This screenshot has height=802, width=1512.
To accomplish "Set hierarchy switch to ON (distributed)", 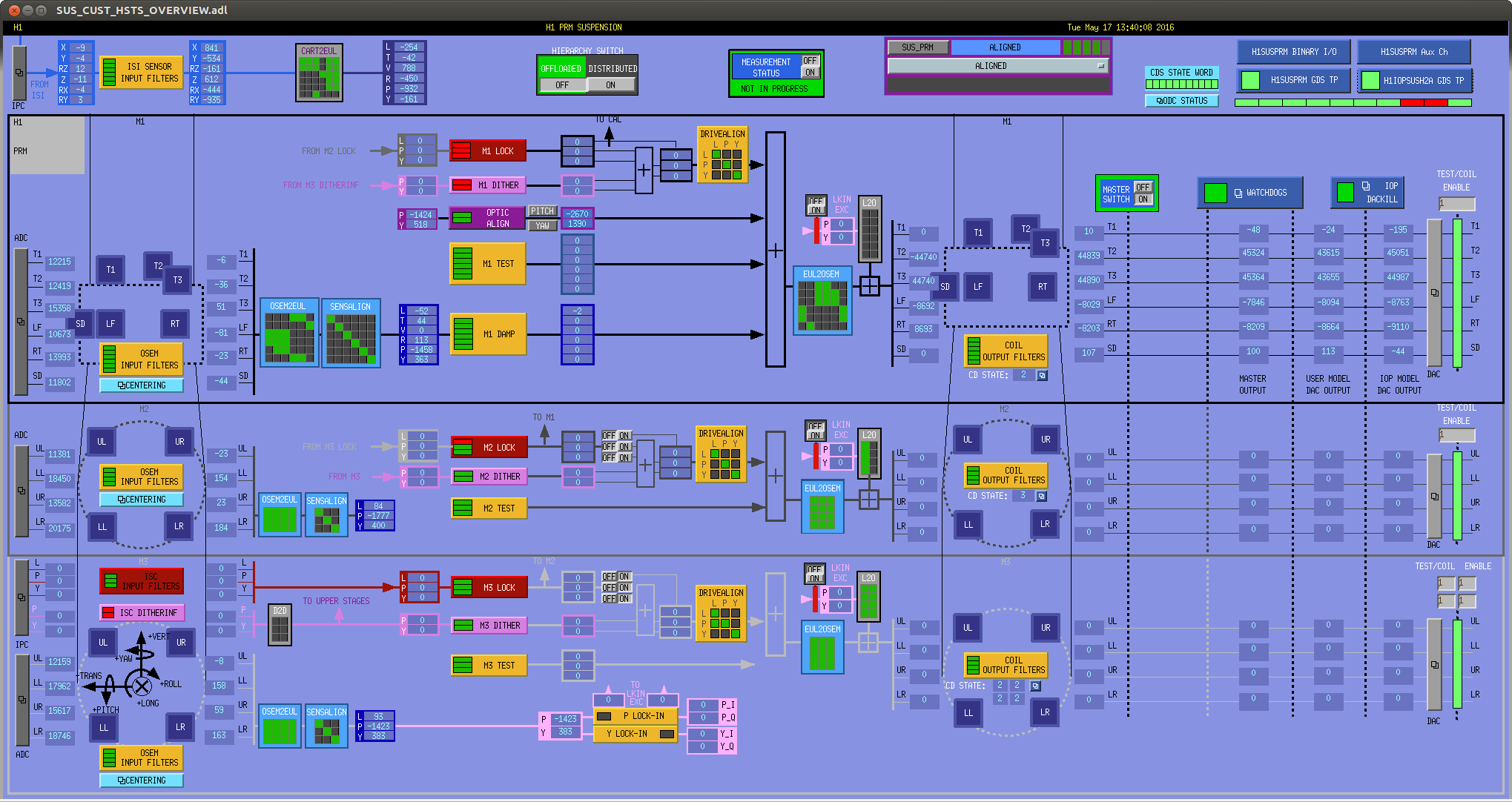I will (x=611, y=85).
